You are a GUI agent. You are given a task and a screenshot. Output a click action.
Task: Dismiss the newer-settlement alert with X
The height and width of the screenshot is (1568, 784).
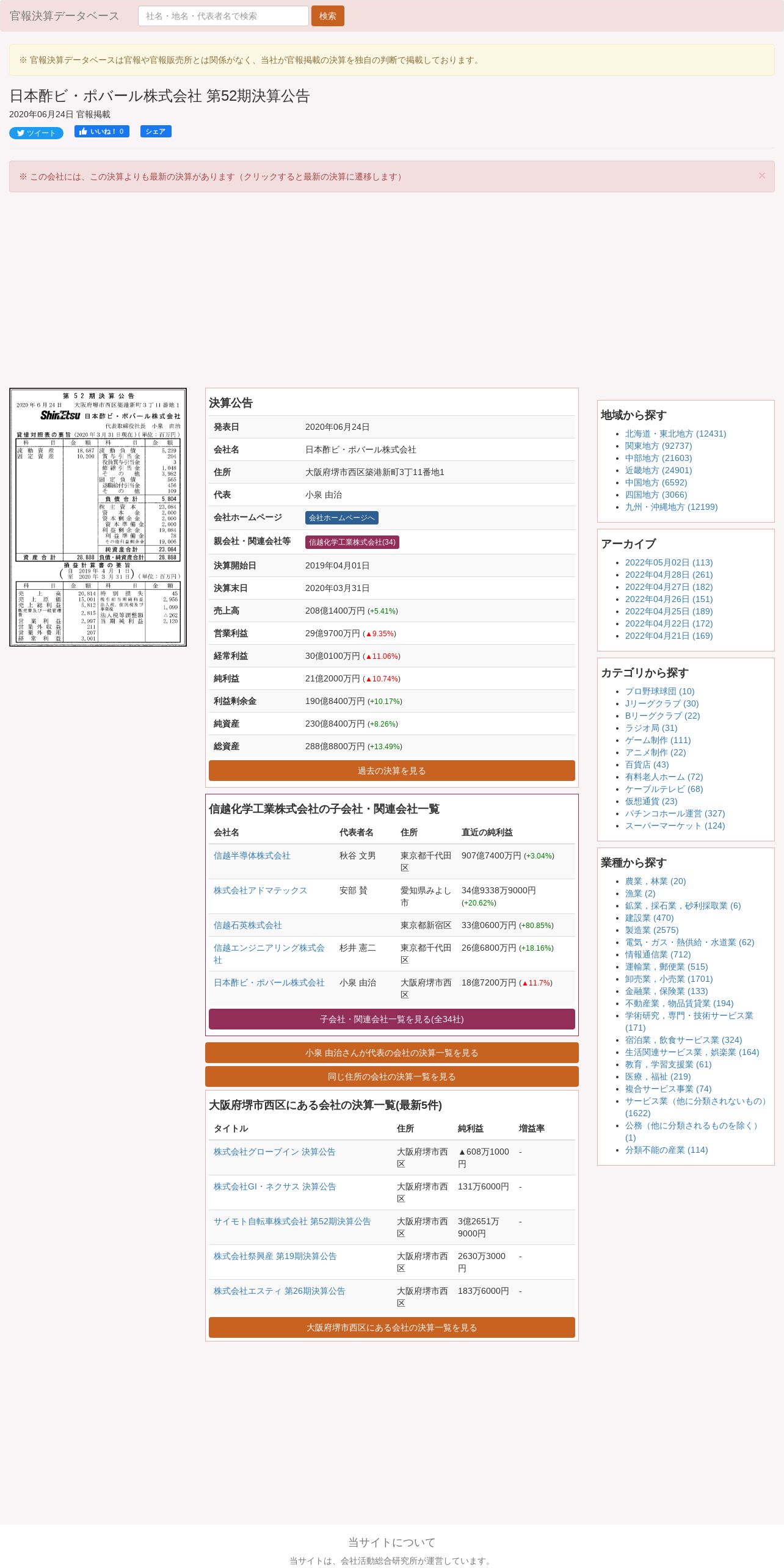pos(761,176)
